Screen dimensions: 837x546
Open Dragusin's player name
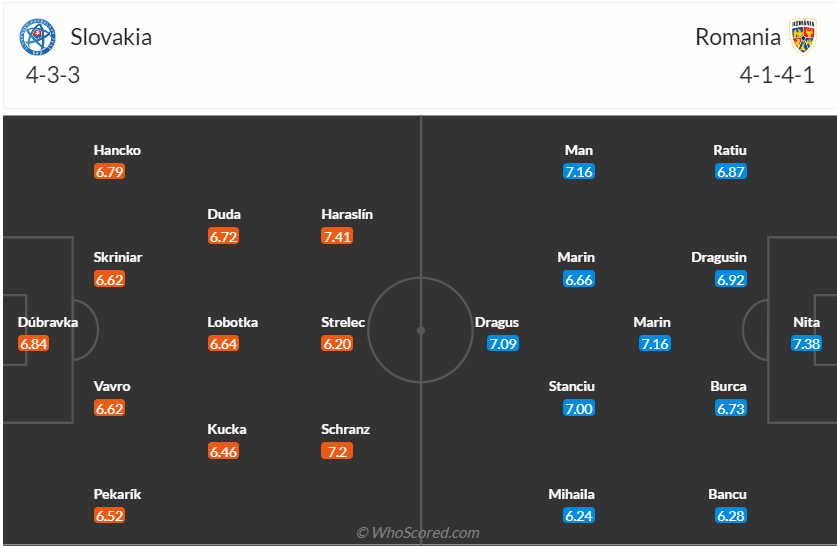point(719,257)
